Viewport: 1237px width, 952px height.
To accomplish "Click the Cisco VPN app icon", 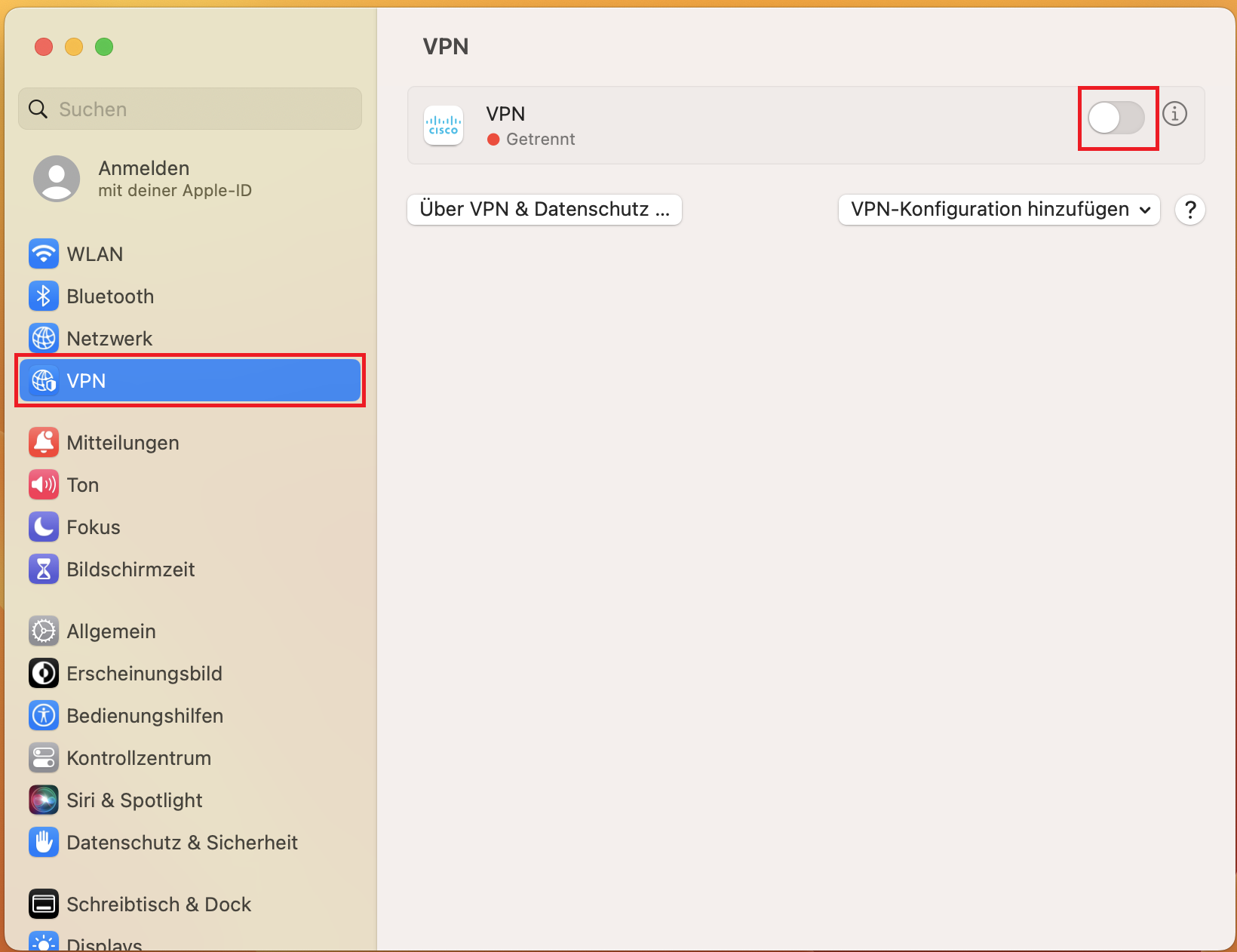I will click(x=444, y=125).
